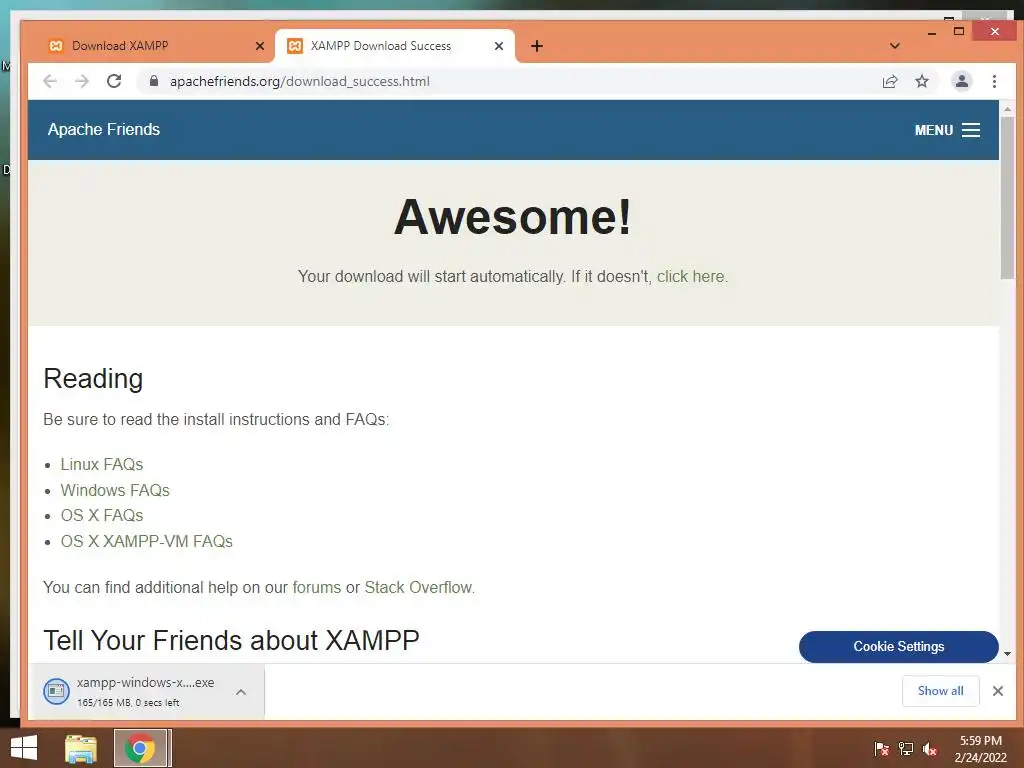The image size is (1024, 768).
Task: Bookmark this page with the star icon
Action: pyautogui.click(x=921, y=81)
